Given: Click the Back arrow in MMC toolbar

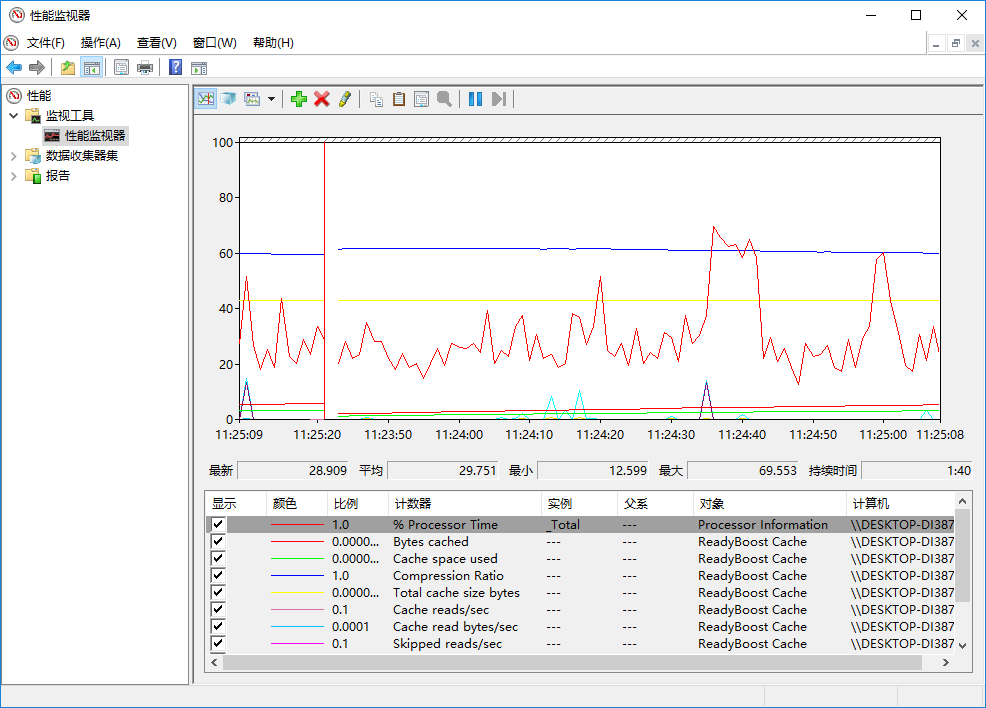Looking at the screenshot, I should (14, 67).
